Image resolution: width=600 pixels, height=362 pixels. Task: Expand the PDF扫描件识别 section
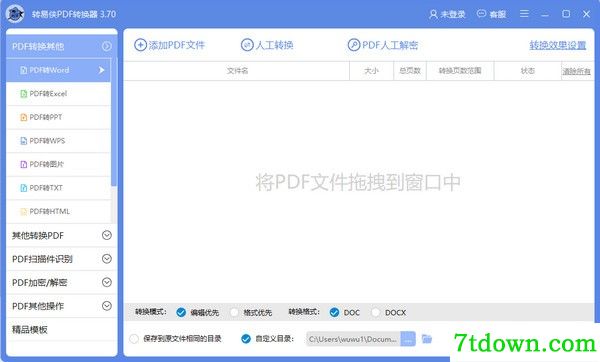pyautogui.click(x=107, y=259)
